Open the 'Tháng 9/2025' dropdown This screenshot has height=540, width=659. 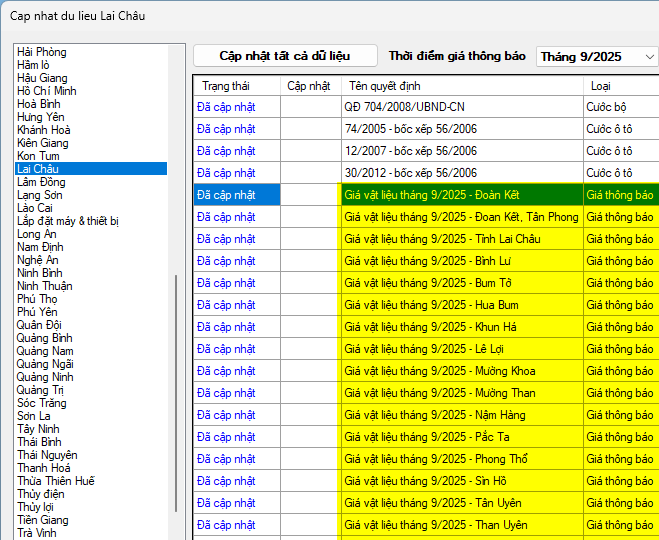(x=596, y=57)
